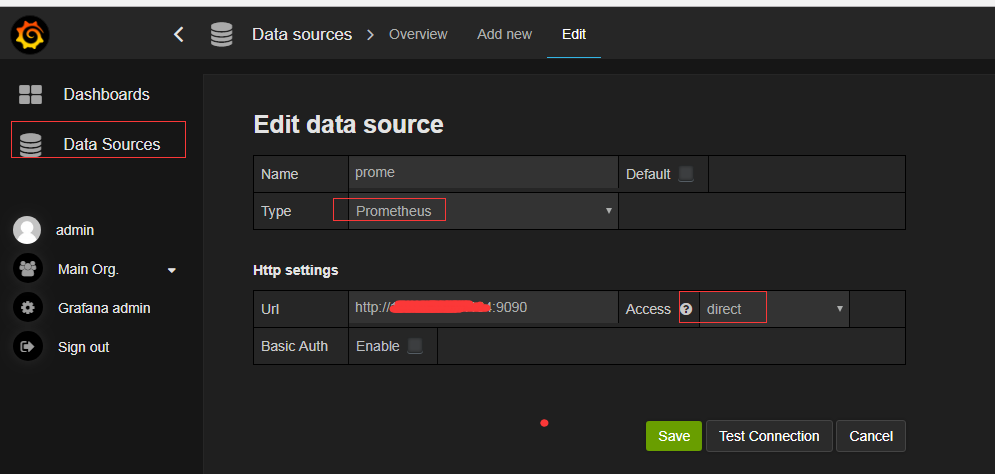This screenshot has width=995, height=474.
Task: Click the Name field containing prome
Action: point(483,173)
